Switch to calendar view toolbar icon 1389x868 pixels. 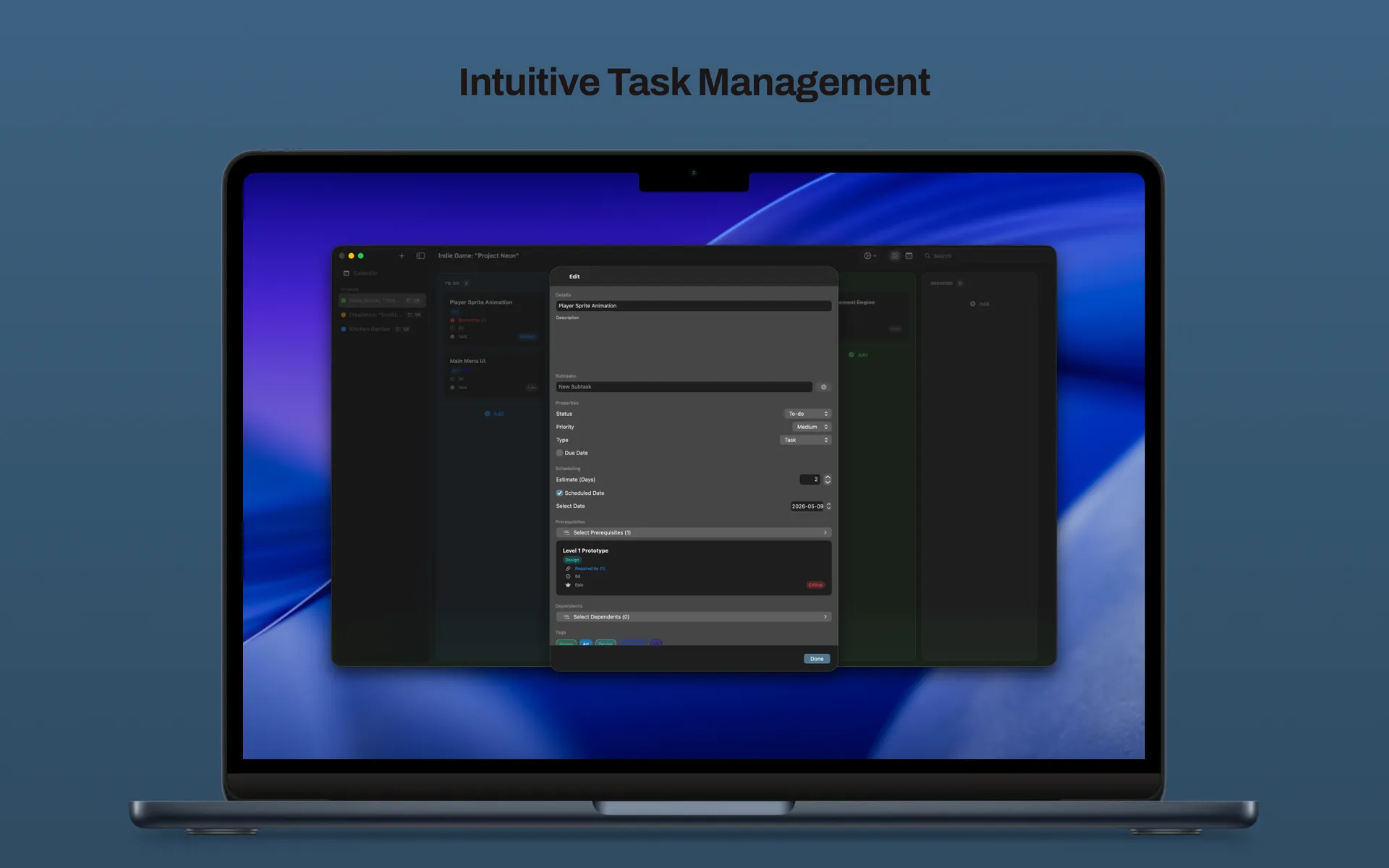[909, 256]
